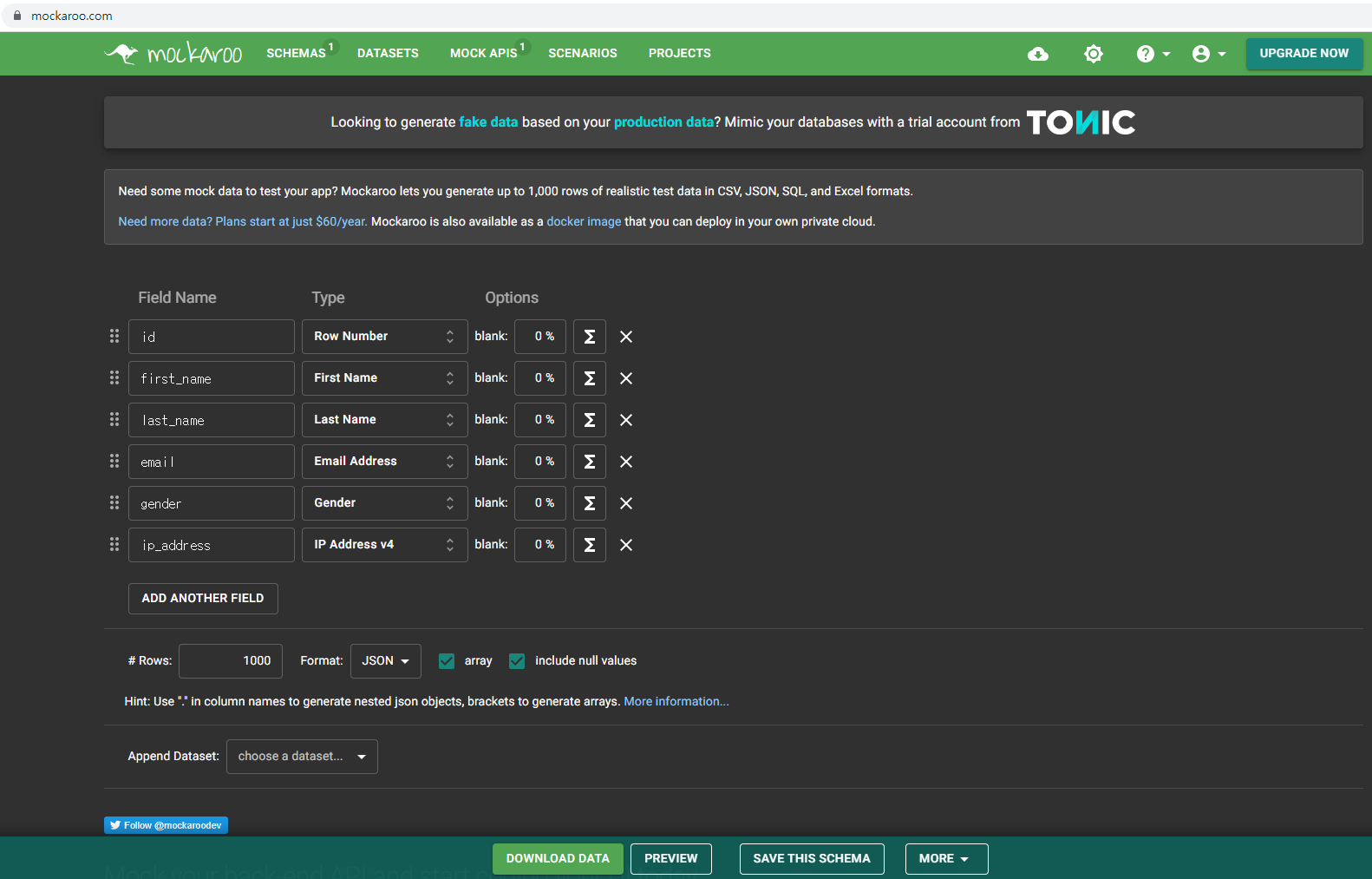Image resolution: width=1372 pixels, height=879 pixels.
Task: Click the mockaroo.com address bar URL
Action: [x=72, y=16]
